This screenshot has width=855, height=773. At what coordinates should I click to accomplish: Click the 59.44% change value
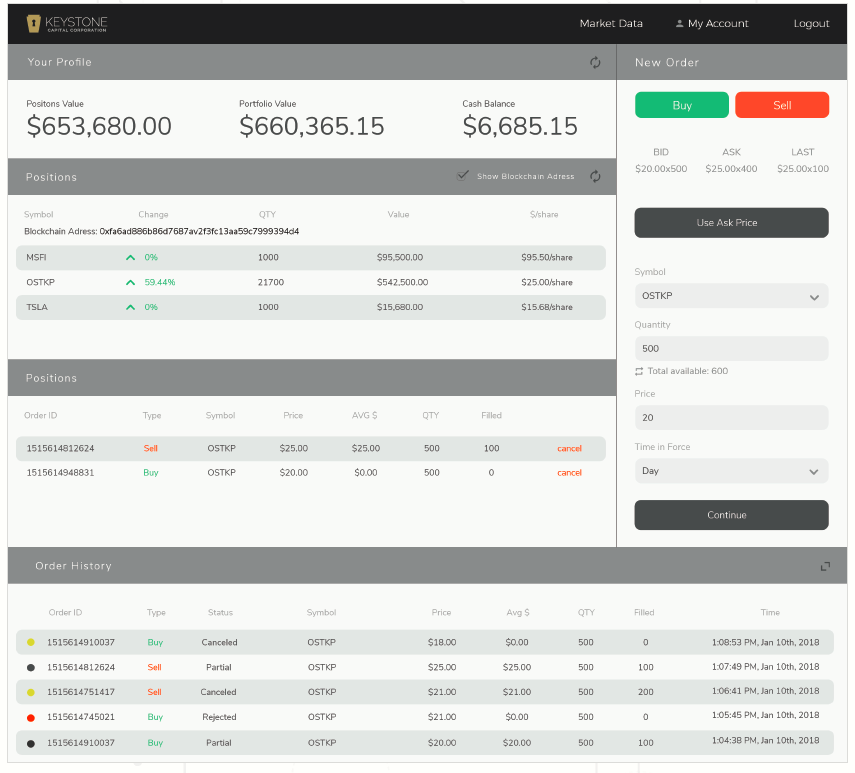(160, 282)
